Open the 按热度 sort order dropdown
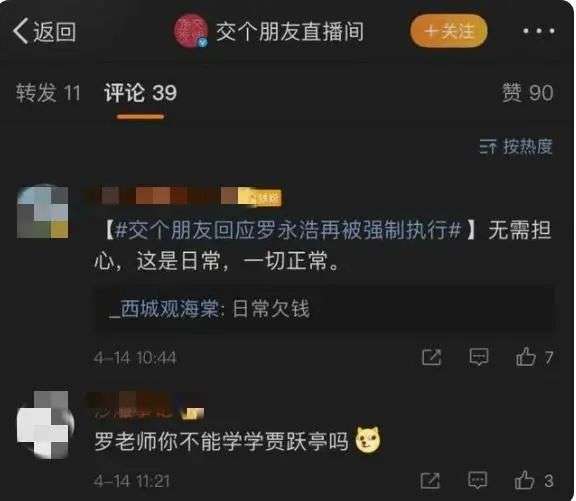576x501 pixels. tap(515, 147)
